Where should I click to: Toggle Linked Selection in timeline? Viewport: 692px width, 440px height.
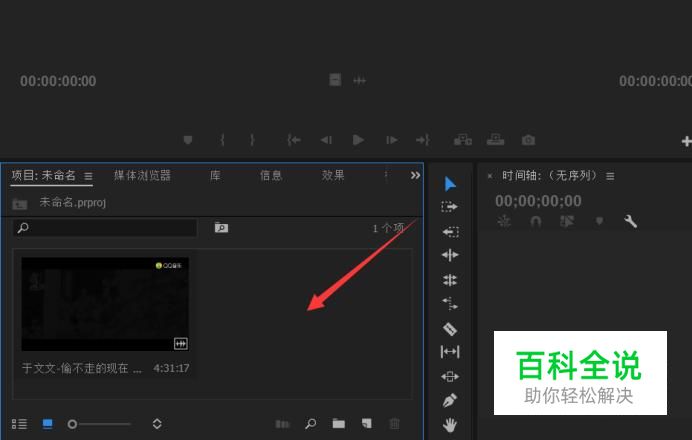click(x=567, y=221)
